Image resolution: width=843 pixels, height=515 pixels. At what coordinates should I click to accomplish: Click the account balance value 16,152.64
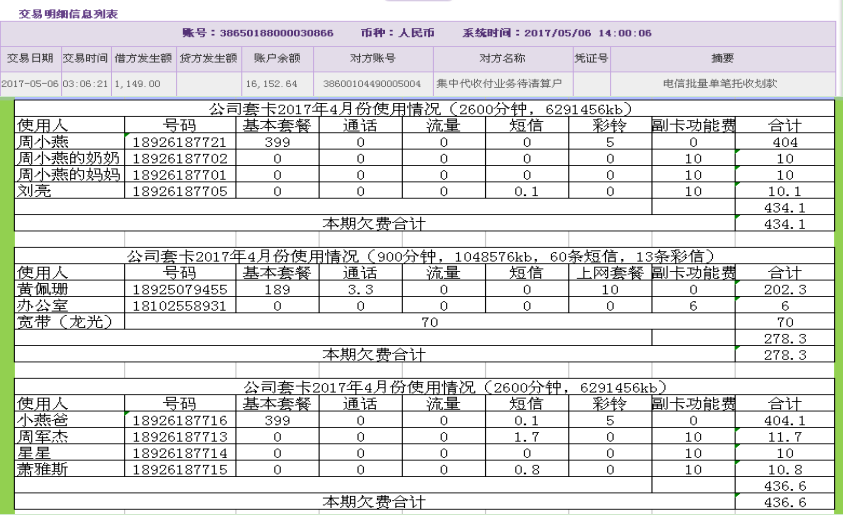tap(271, 84)
